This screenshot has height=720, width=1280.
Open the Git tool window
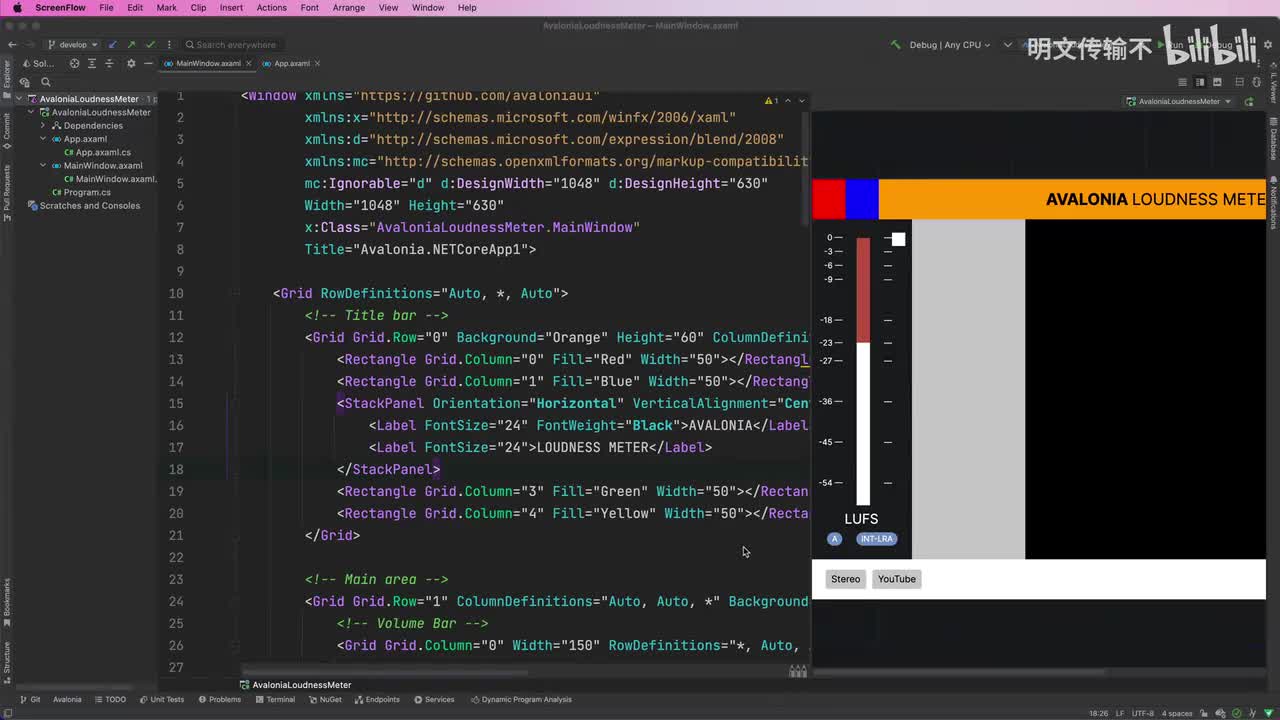(x=29, y=699)
